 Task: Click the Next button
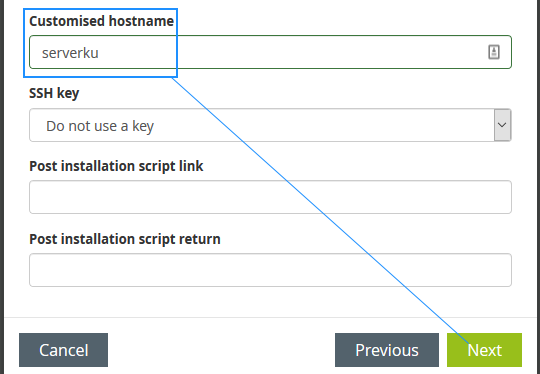click(484, 350)
